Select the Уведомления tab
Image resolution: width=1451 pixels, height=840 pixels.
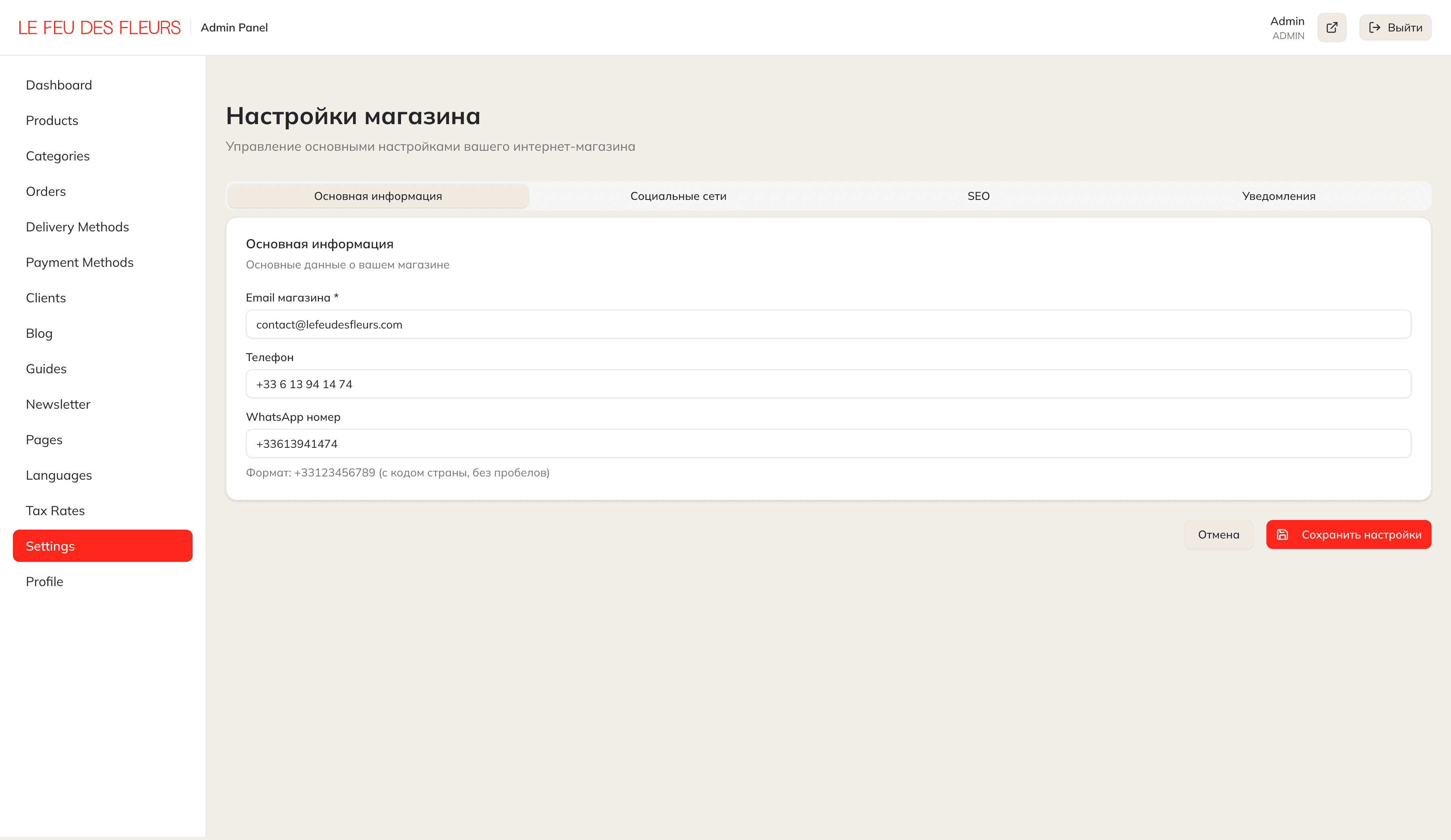click(1278, 196)
